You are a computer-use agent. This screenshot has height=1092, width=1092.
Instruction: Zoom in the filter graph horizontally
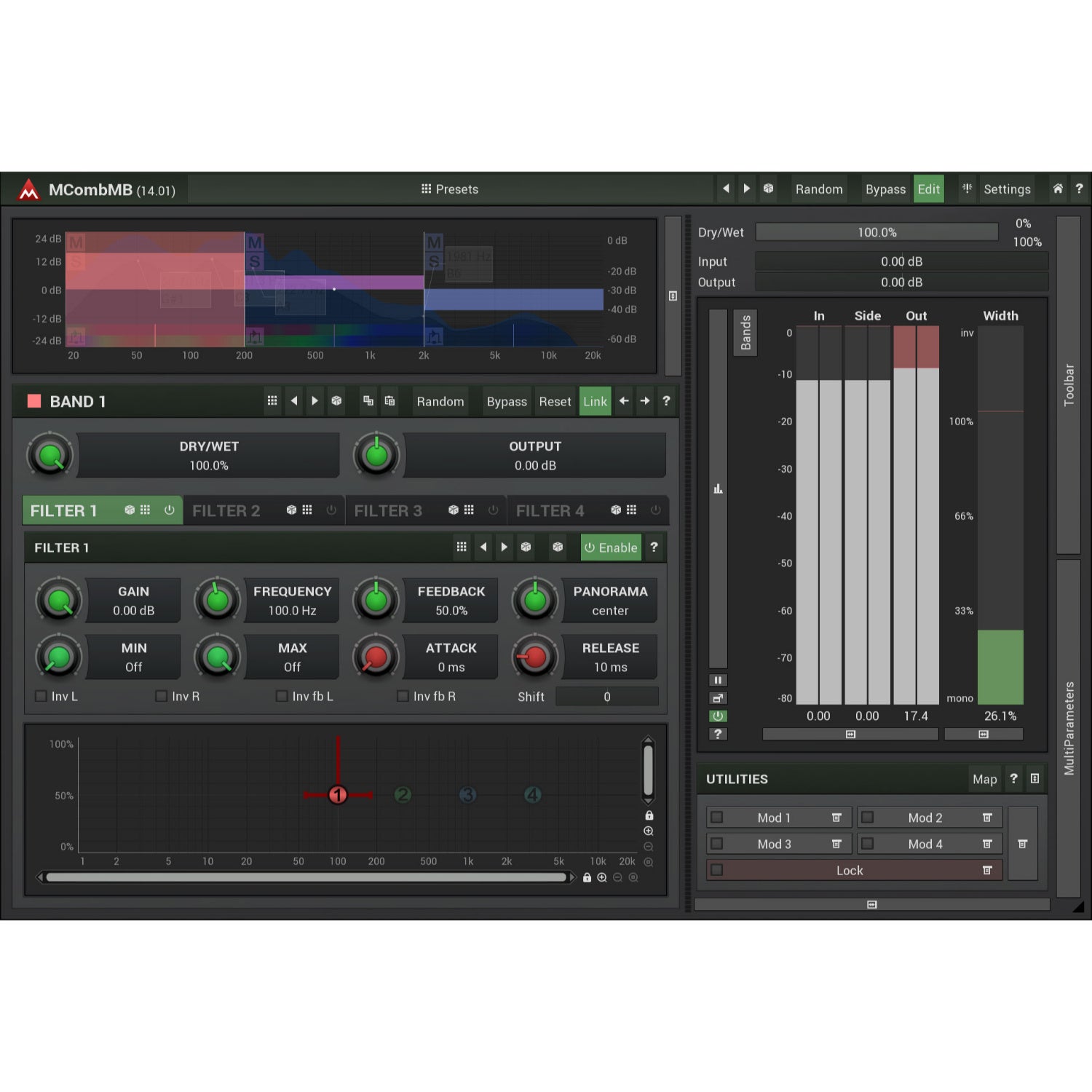point(602,878)
